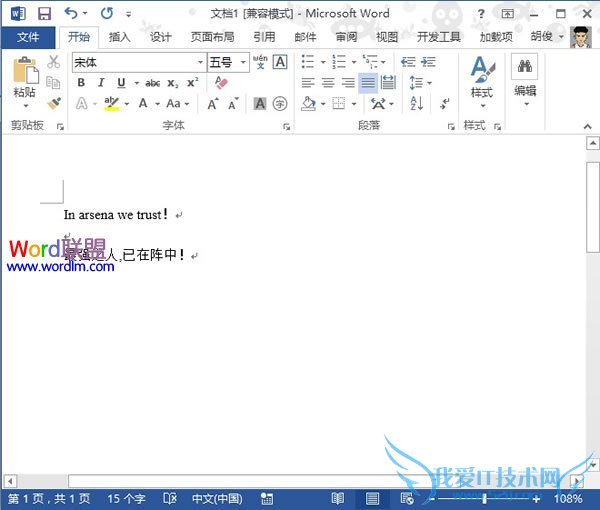Apply strikethrough with the abc icon
The width and height of the screenshot is (600, 510).
(x=152, y=83)
